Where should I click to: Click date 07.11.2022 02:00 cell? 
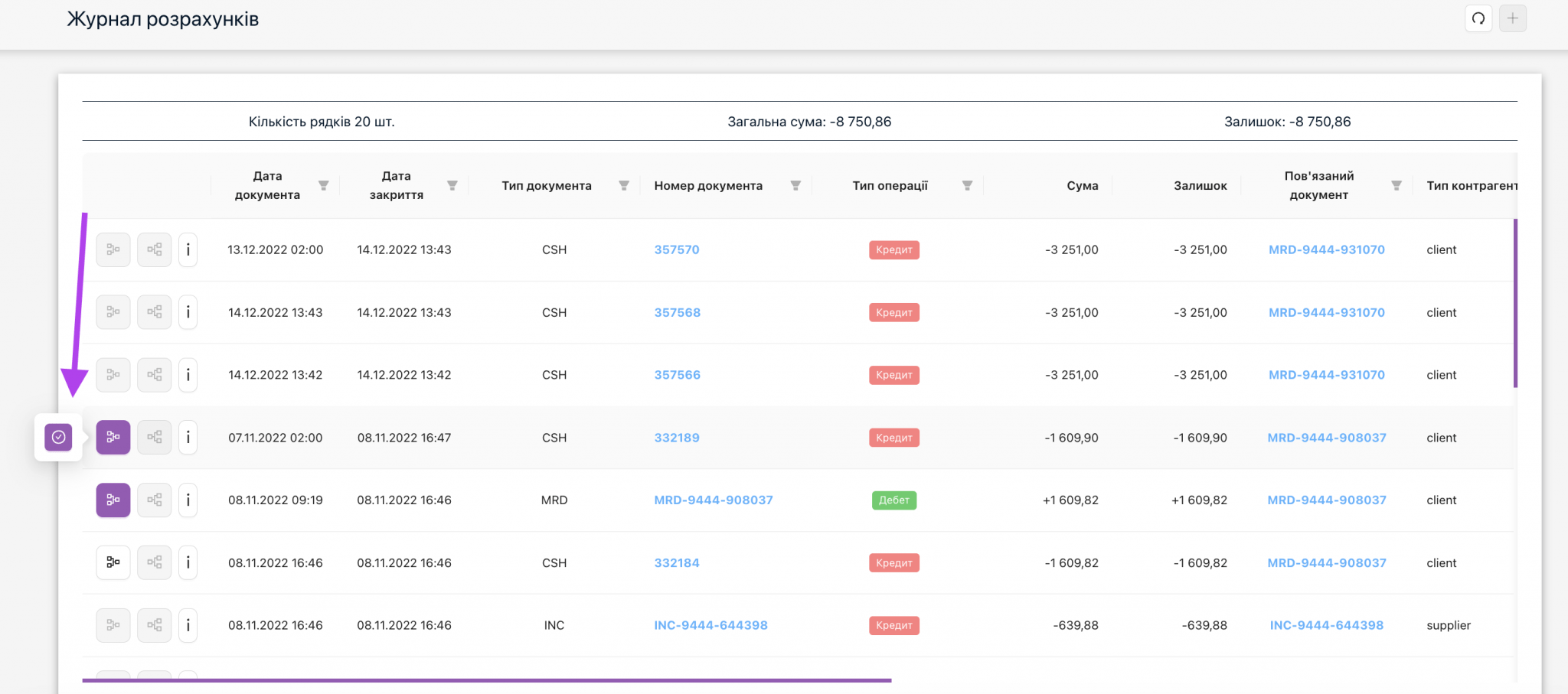coord(276,438)
